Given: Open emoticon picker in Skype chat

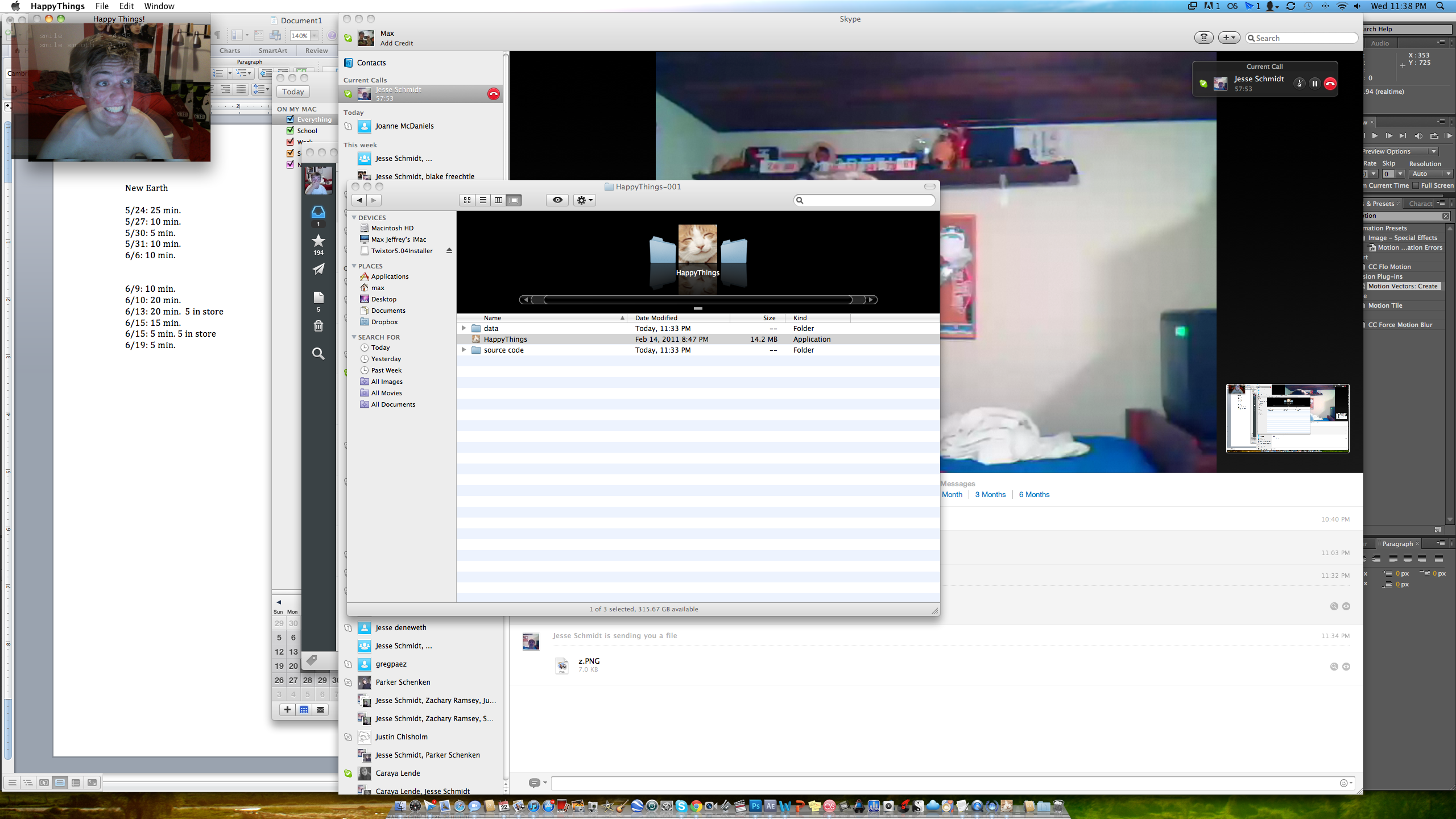Looking at the screenshot, I should coord(1345,783).
